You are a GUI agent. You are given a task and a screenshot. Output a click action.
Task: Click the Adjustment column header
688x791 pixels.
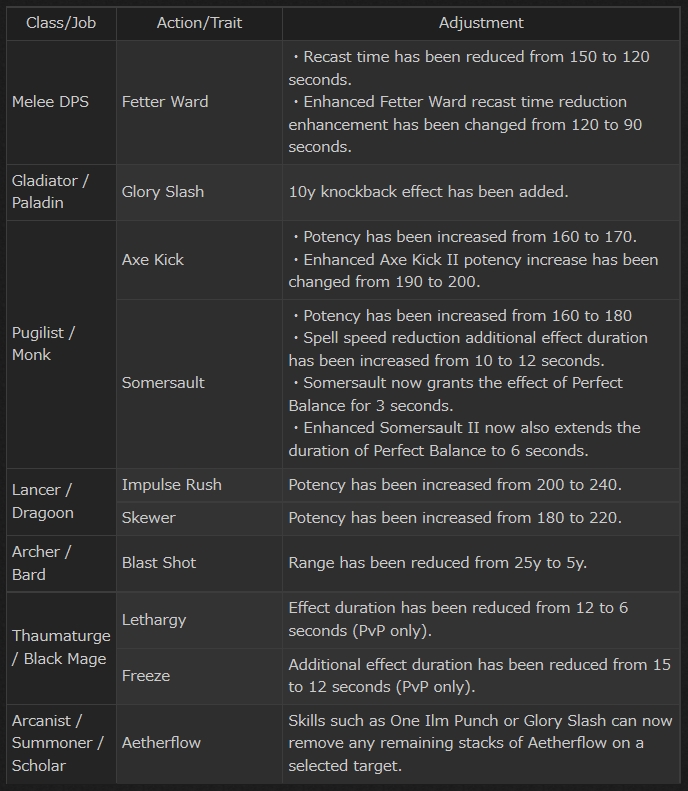pyautogui.click(x=481, y=22)
